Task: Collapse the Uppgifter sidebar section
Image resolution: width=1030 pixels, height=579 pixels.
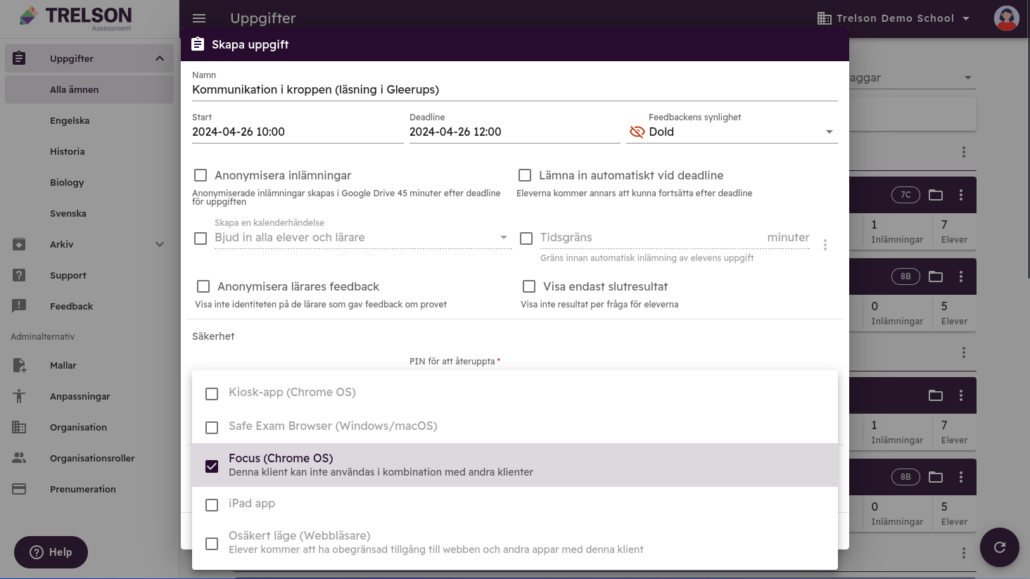Action: [159, 59]
